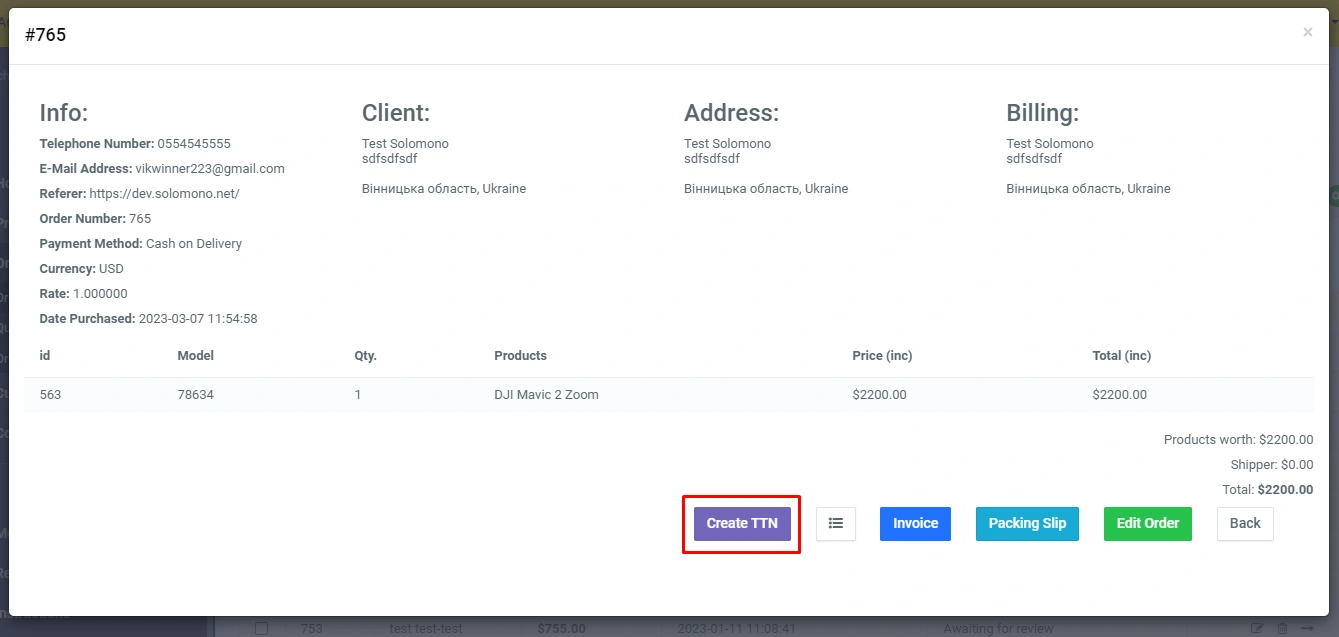Click the Products column header
1339x637 pixels.
point(520,356)
